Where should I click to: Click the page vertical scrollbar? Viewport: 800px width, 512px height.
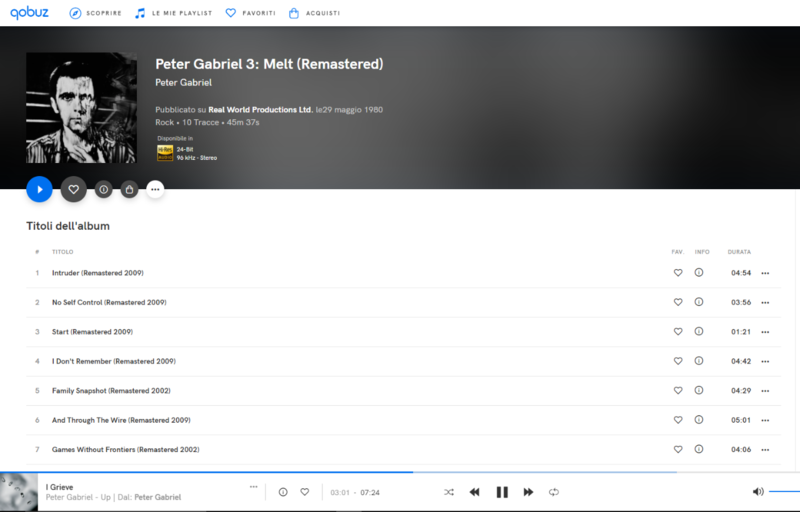pos(797,330)
